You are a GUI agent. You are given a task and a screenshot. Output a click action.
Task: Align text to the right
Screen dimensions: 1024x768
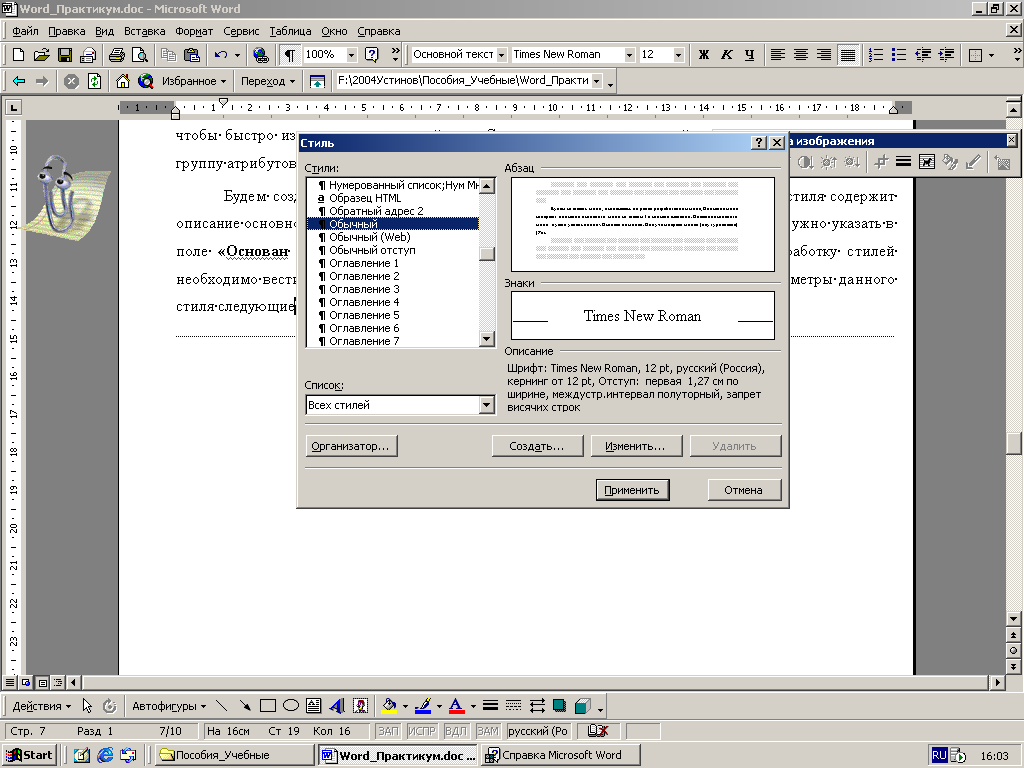point(824,55)
